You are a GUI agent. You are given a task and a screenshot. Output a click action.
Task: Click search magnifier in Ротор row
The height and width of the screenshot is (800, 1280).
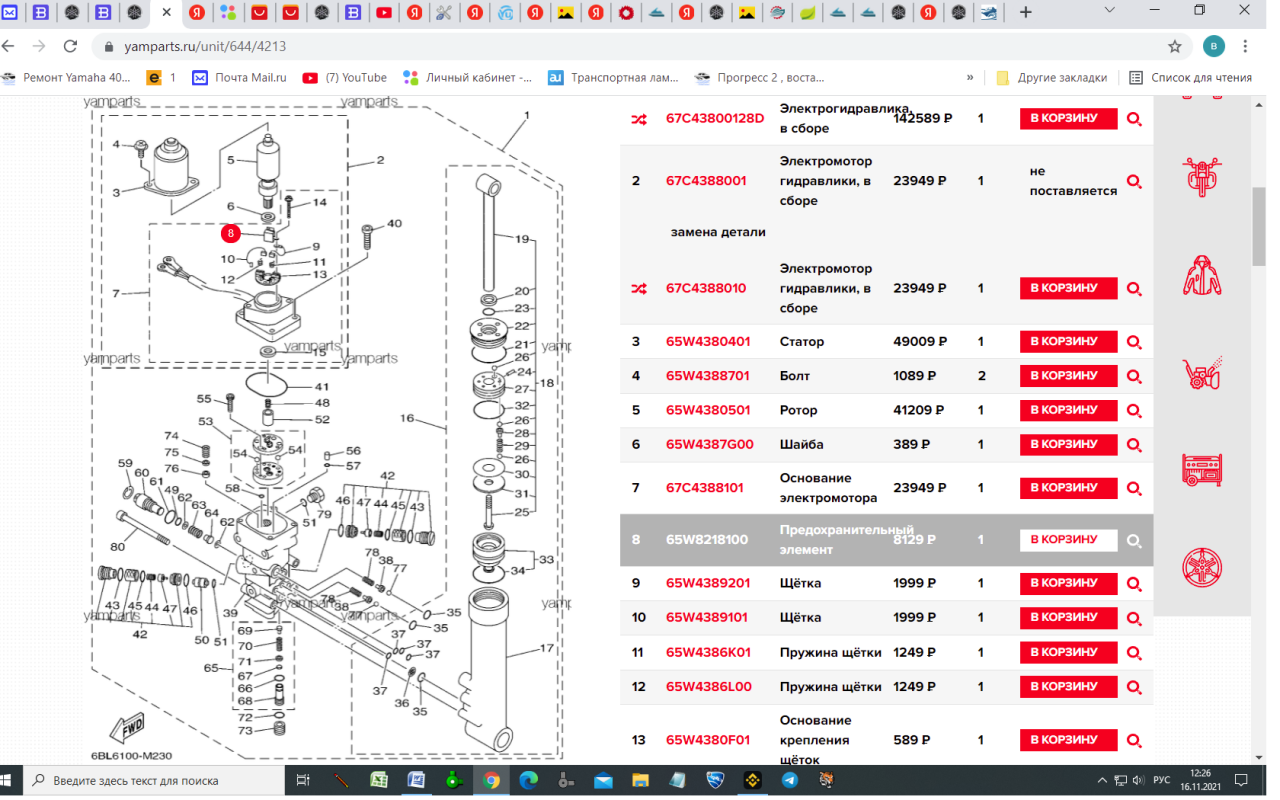click(1134, 410)
